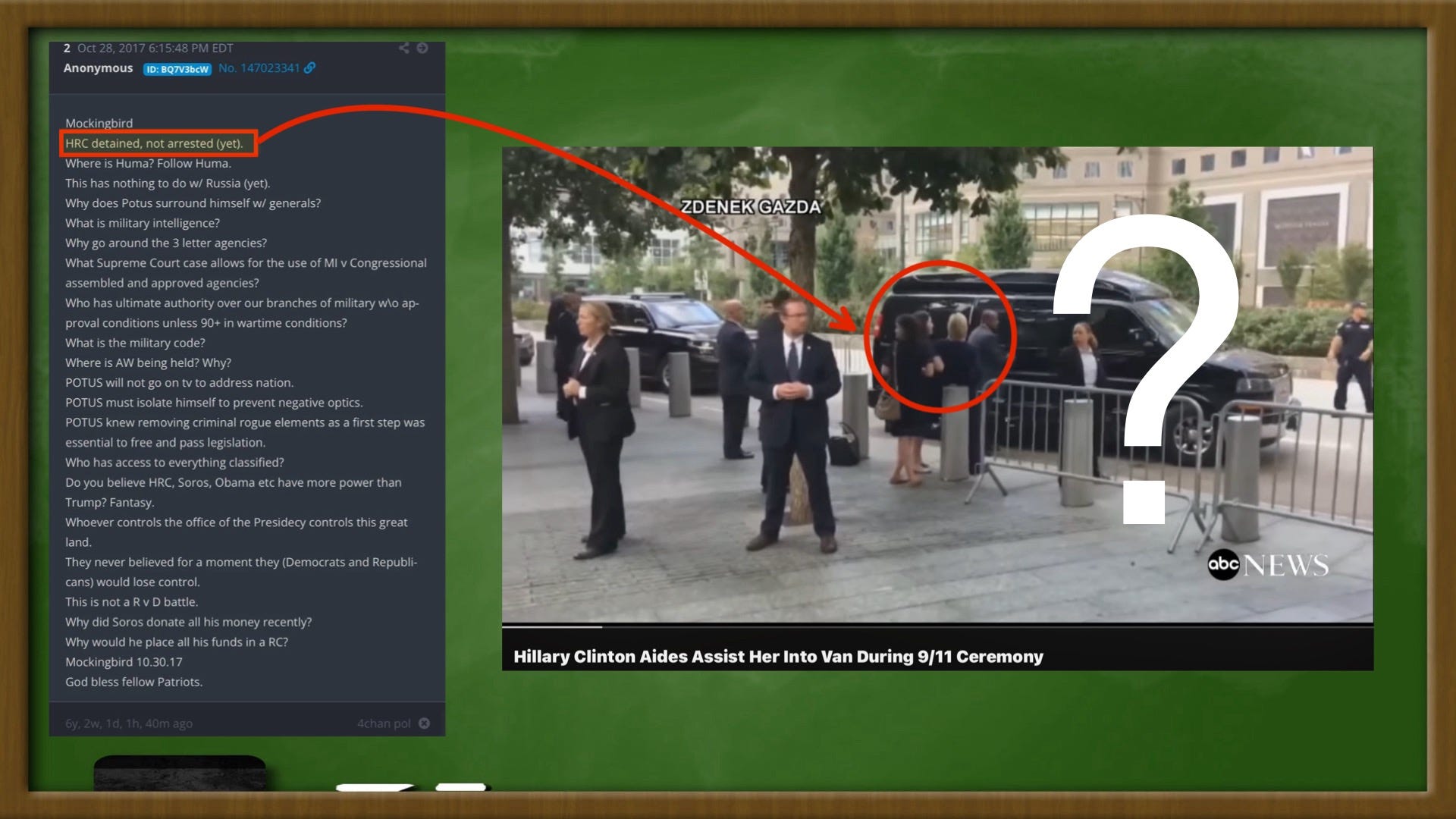Click the '6y, 2w, 1d' time-ago text
Viewport: 1456px width, 819px height.
point(128,723)
